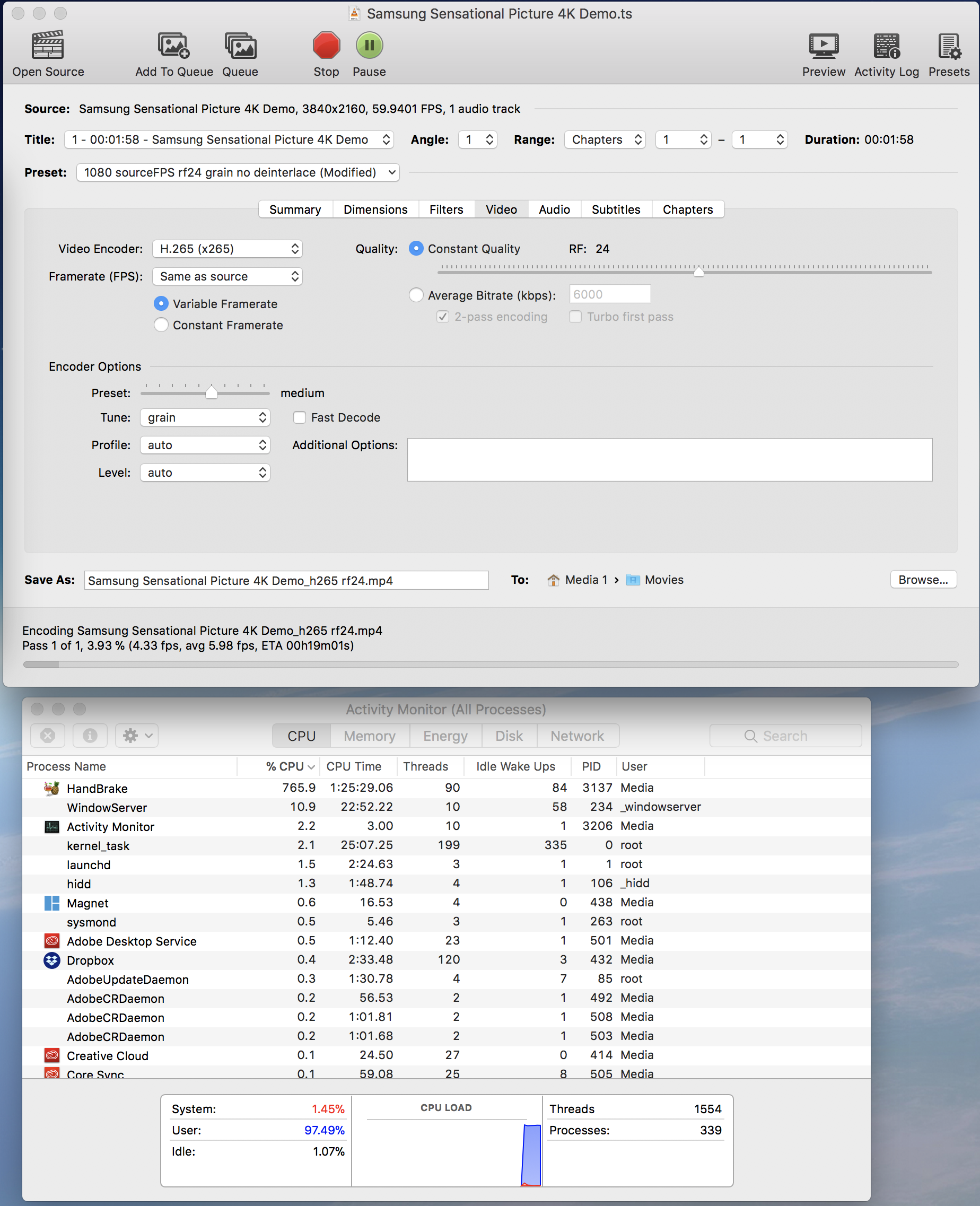Viewport: 980px width, 1206px height.
Task: Stop the encoding with the red Stop button
Action: (x=326, y=45)
